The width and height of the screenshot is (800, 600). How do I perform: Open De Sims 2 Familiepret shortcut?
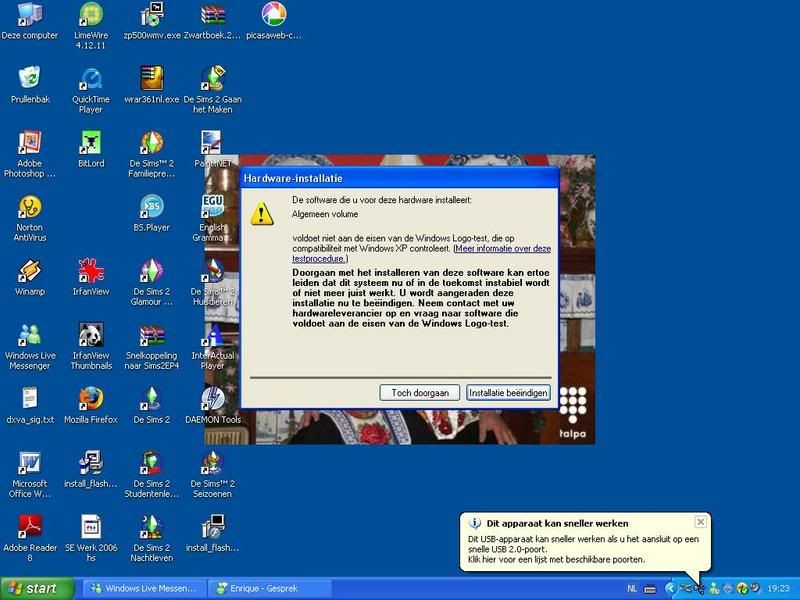click(152, 154)
